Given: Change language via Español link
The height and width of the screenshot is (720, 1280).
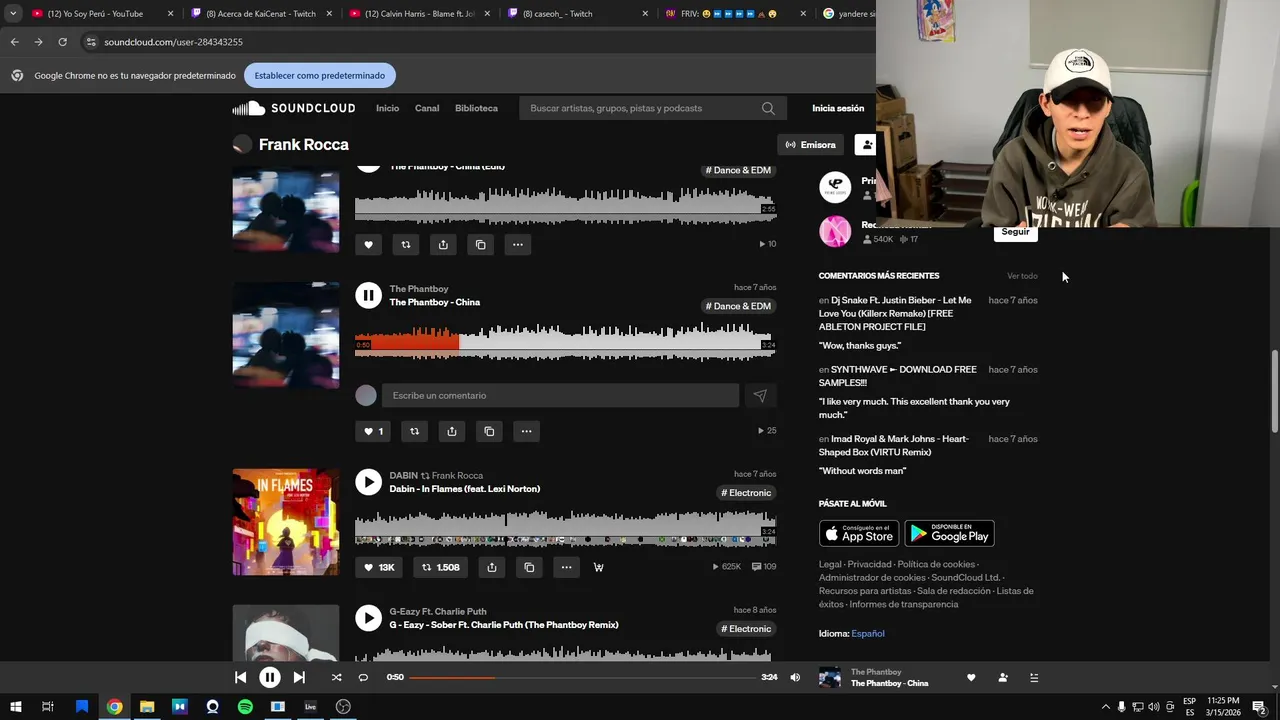Looking at the screenshot, I should (x=868, y=634).
